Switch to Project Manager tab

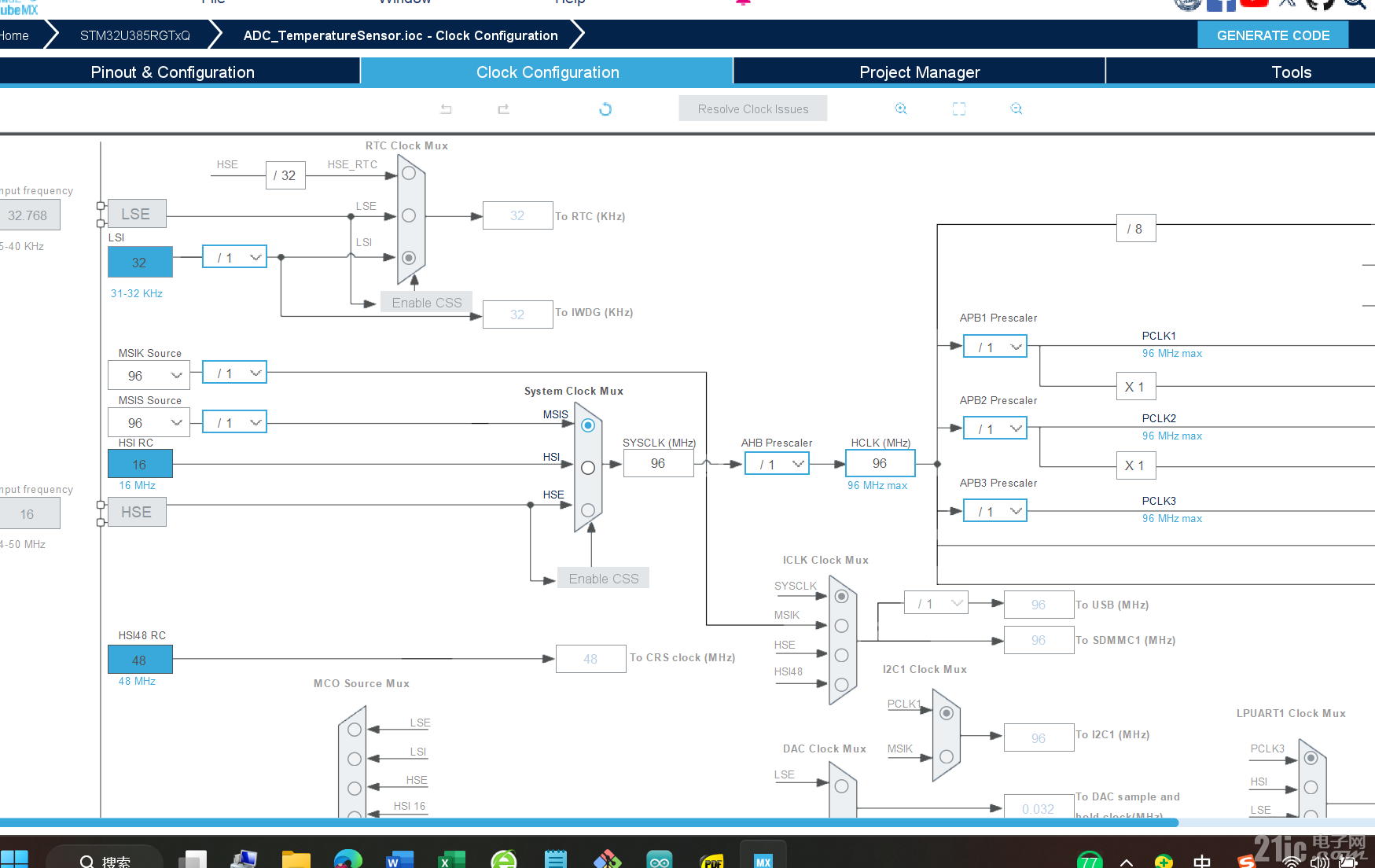click(x=919, y=72)
